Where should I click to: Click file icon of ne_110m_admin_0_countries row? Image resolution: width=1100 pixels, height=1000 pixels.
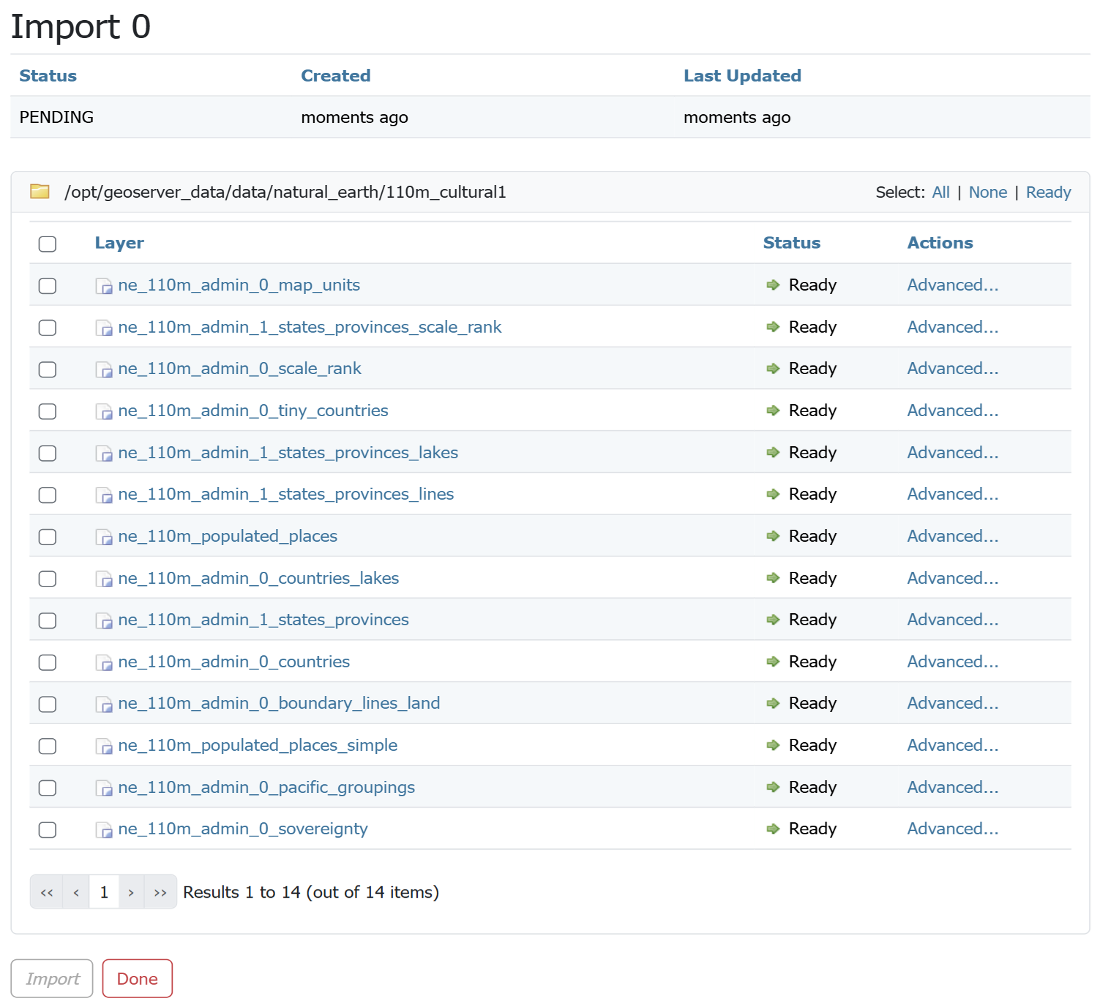pyautogui.click(x=104, y=662)
